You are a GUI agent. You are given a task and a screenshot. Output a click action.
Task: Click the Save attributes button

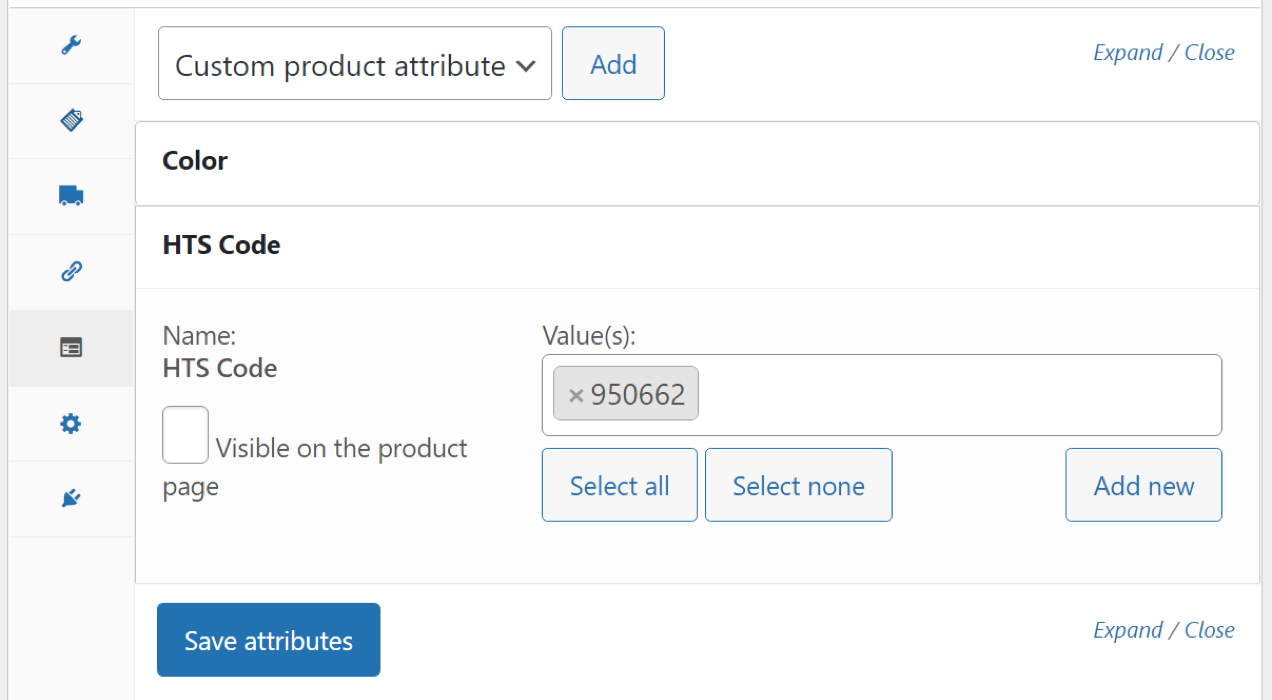pos(268,640)
